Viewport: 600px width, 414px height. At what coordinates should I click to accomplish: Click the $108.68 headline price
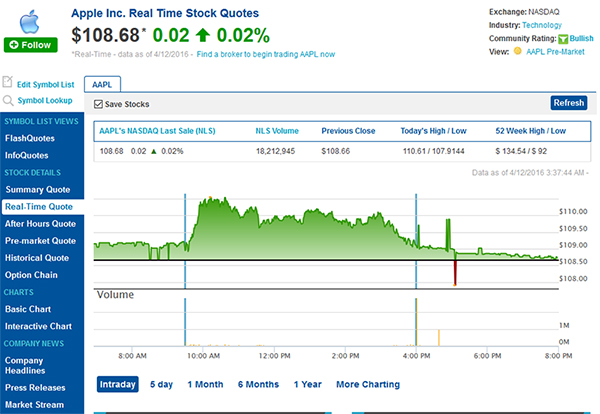[105, 35]
